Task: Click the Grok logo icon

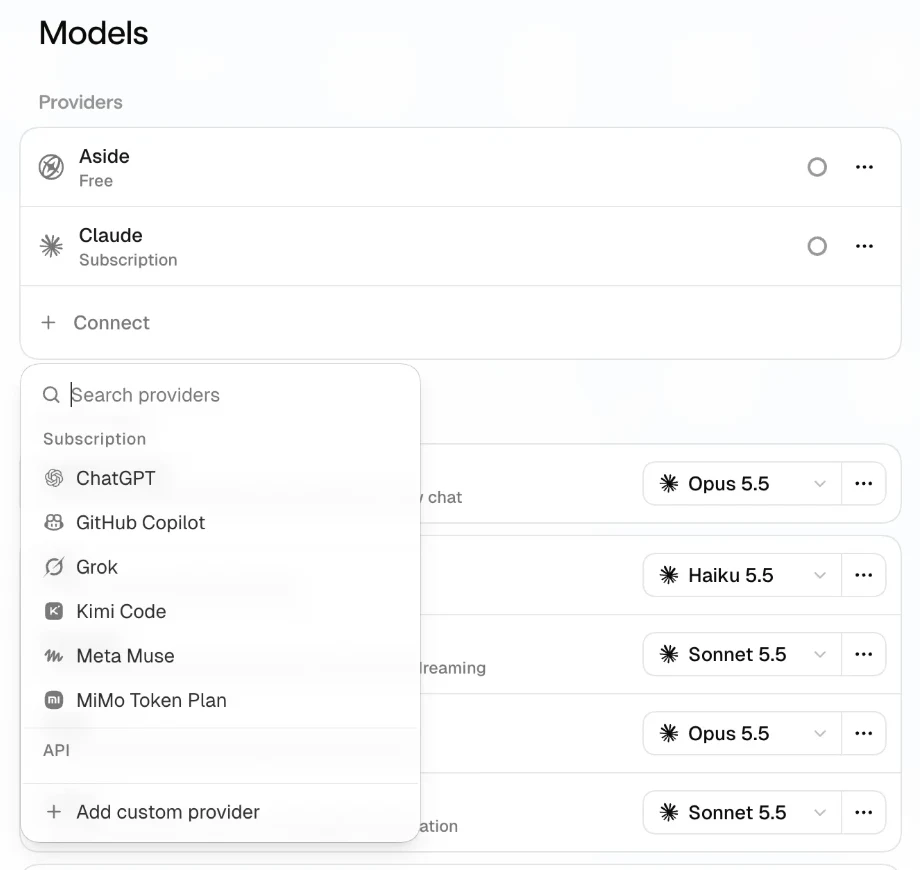Action: click(x=54, y=567)
